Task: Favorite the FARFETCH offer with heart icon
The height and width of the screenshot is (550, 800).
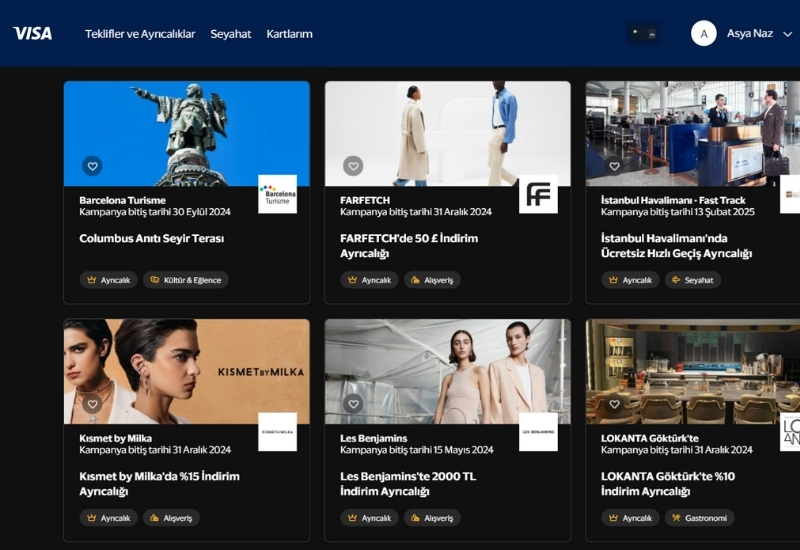Action: tap(353, 166)
